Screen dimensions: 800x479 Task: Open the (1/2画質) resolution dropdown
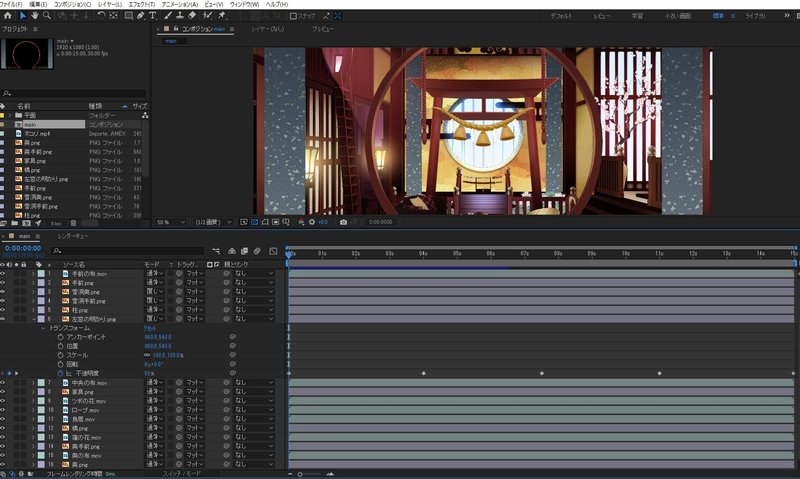pos(213,222)
